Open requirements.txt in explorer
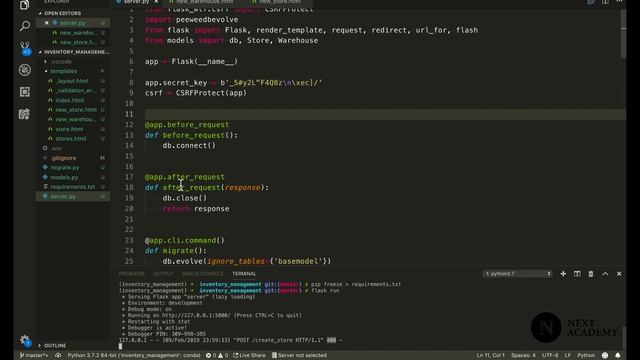The image size is (640, 360). point(73,187)
